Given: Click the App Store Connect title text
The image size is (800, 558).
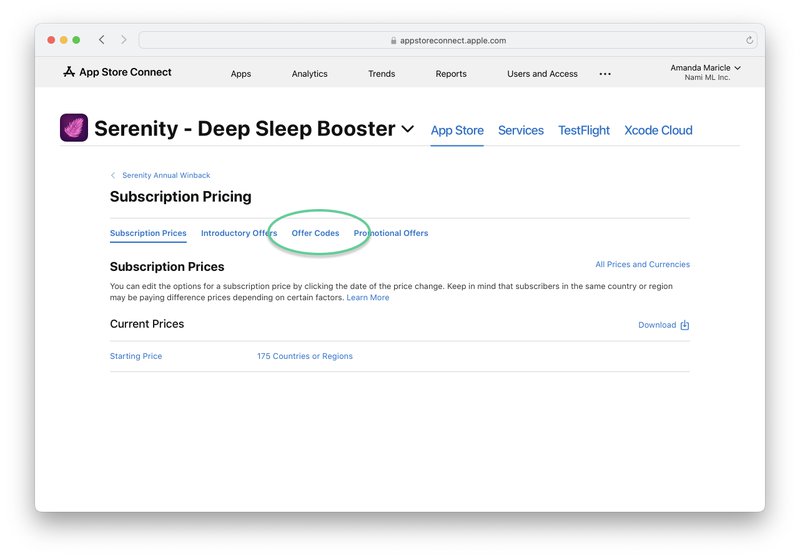Looking at the screenshot, I should click(x=125, y=72).
